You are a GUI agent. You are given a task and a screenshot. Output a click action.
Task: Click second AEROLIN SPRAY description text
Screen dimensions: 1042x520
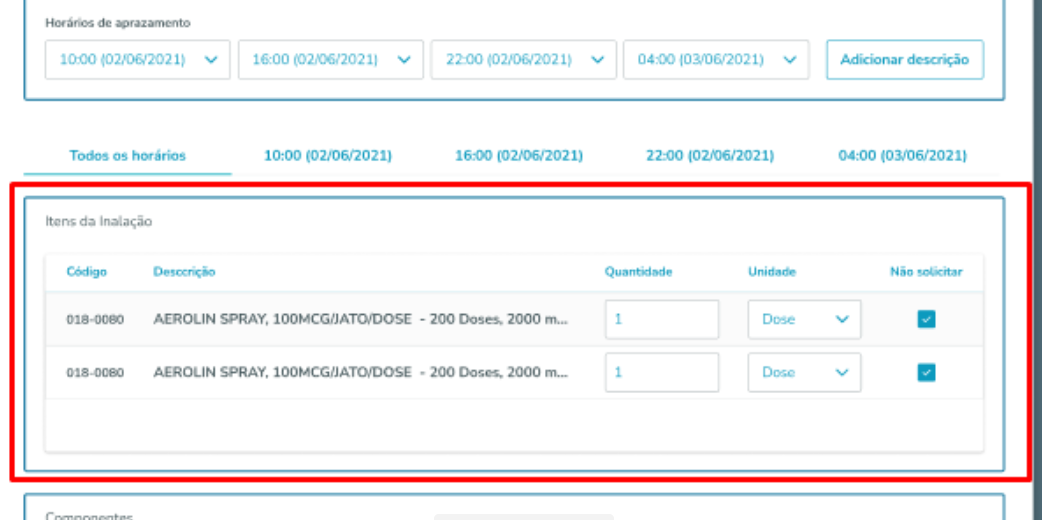click(x=361, y=372)
